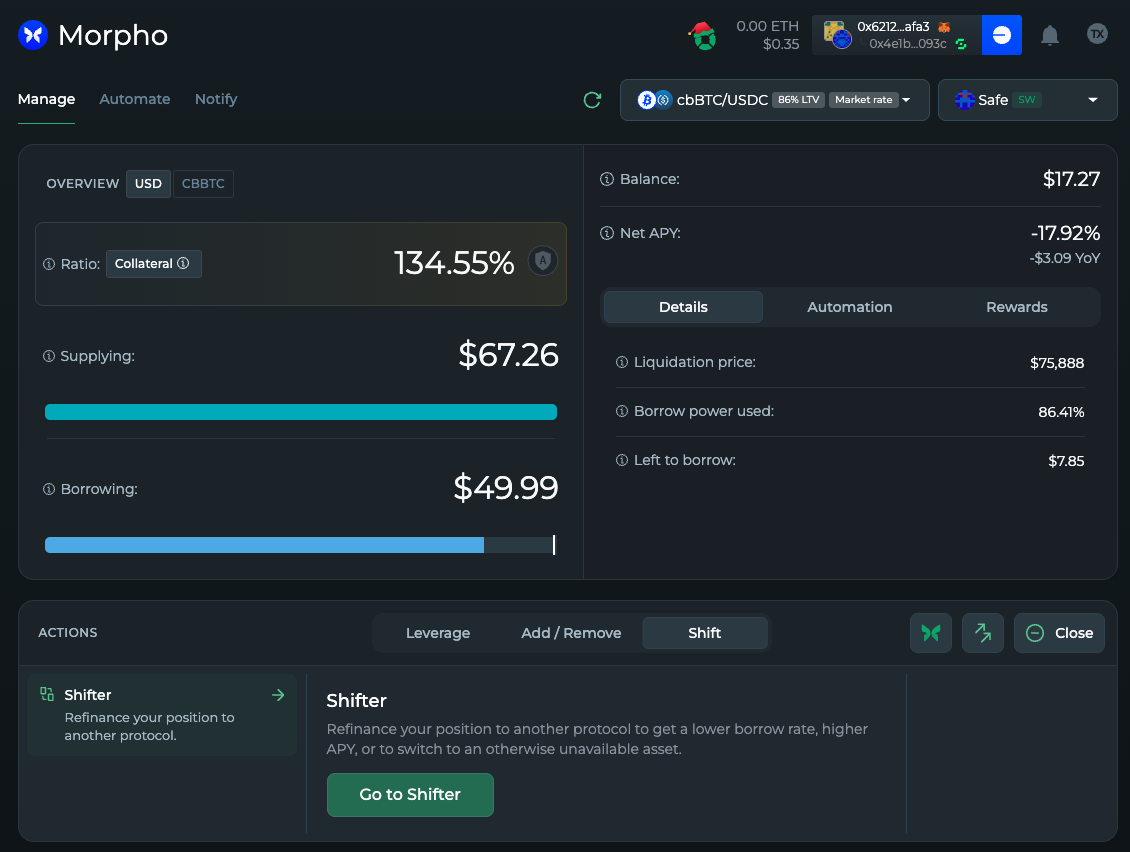The height and width of the screenshot is (852, 1130).
Task: Open the notifications bell
Action: [x=1050, y=35]
